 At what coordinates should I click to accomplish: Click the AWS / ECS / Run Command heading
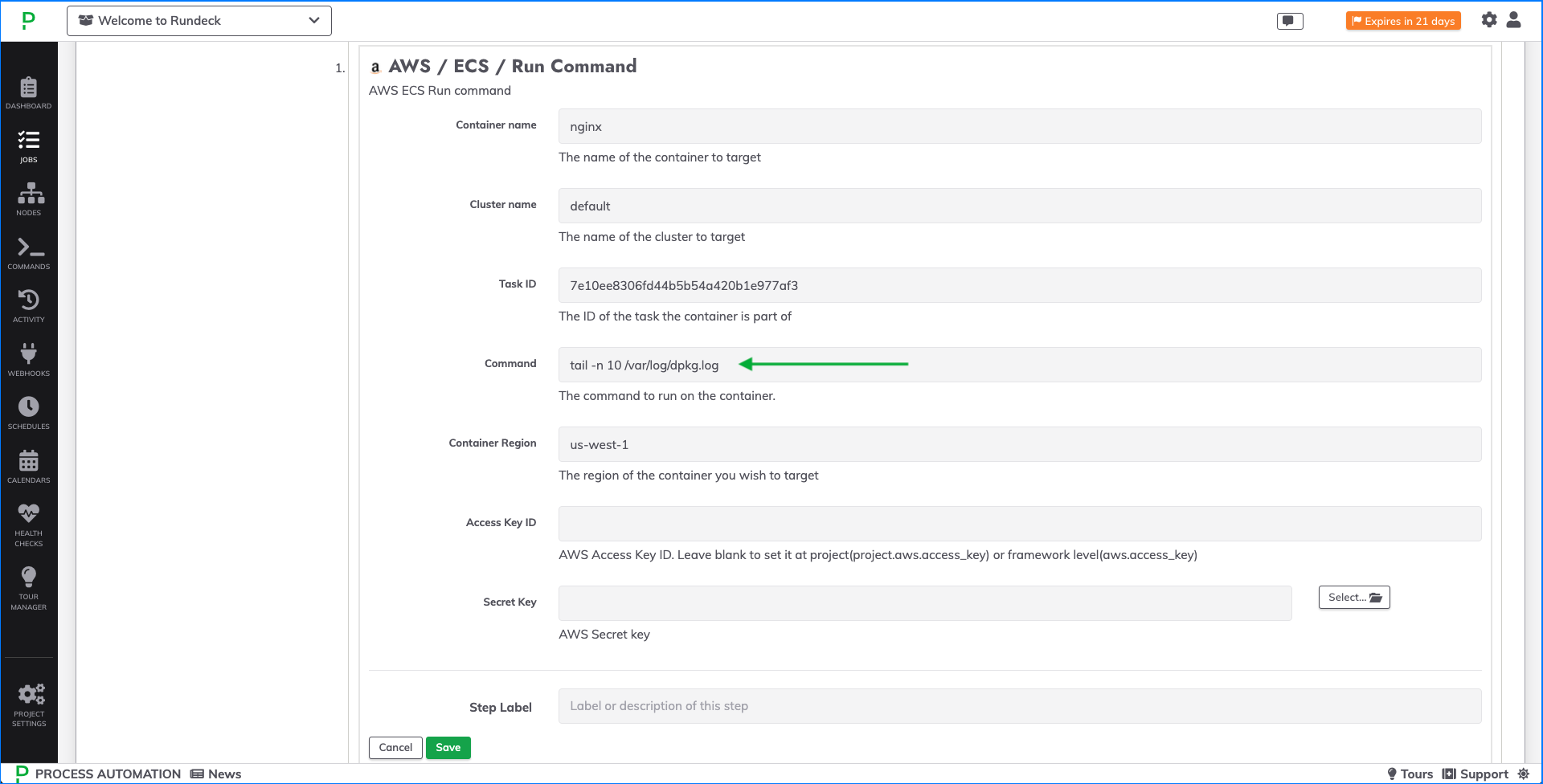513,66
